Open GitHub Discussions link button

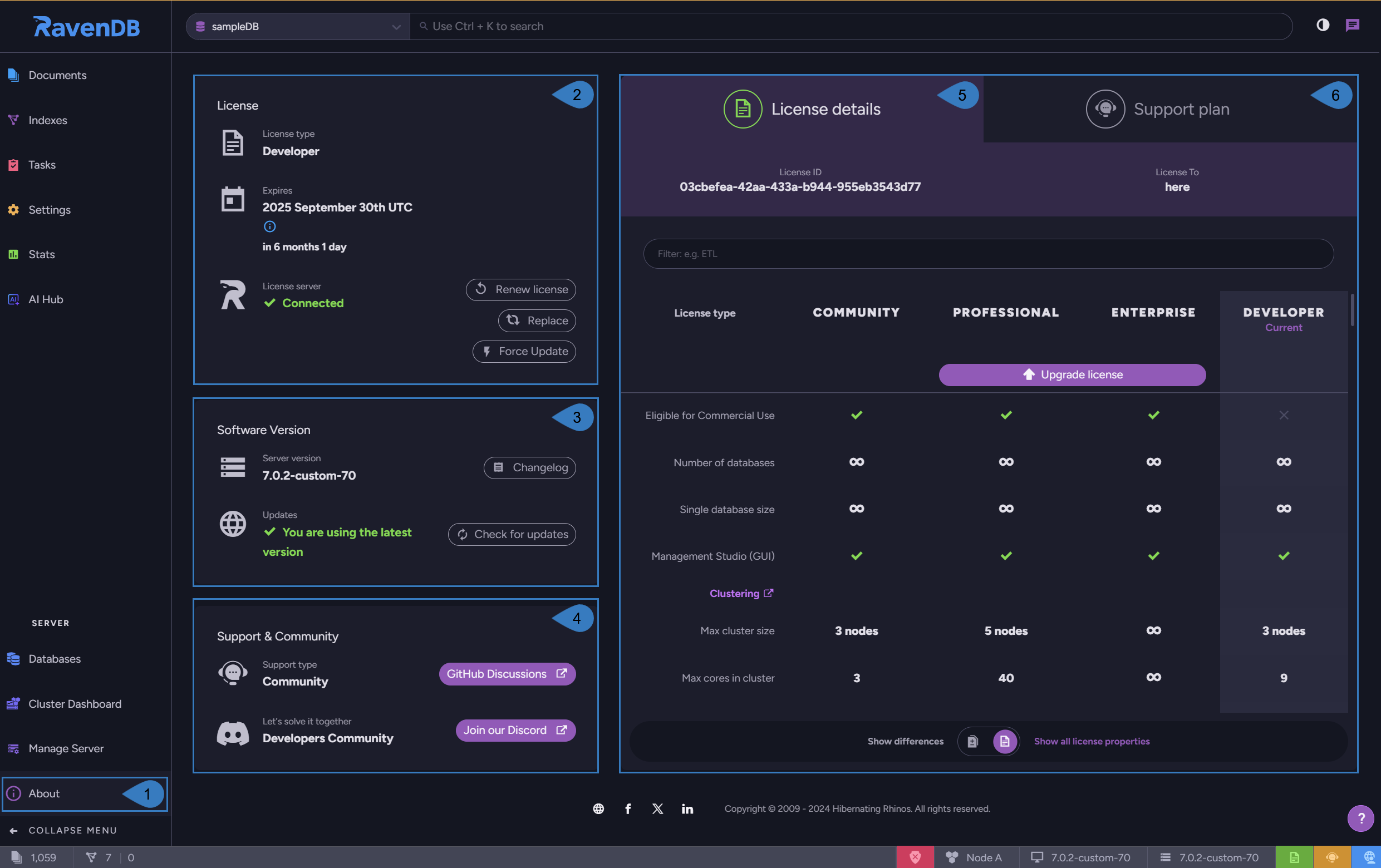tap(507, 673)
